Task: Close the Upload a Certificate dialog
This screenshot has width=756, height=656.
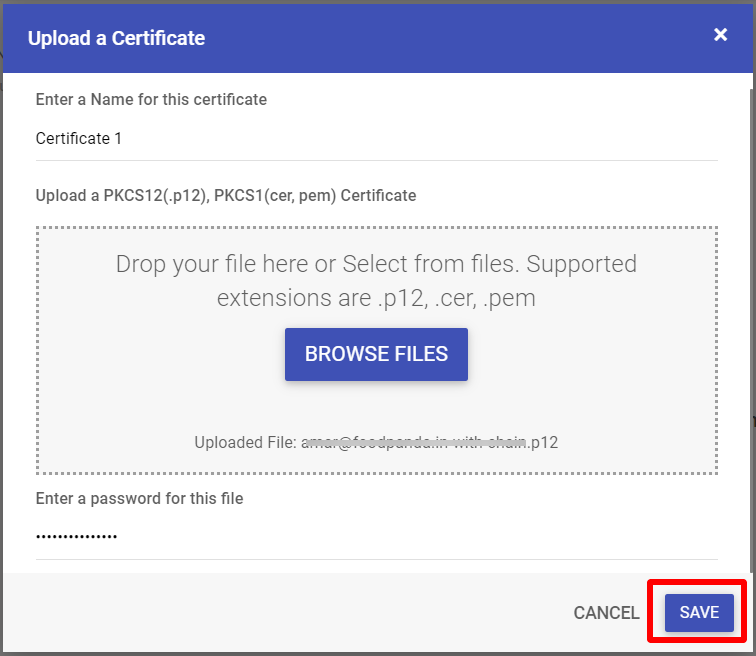Action: pos(720,35)
